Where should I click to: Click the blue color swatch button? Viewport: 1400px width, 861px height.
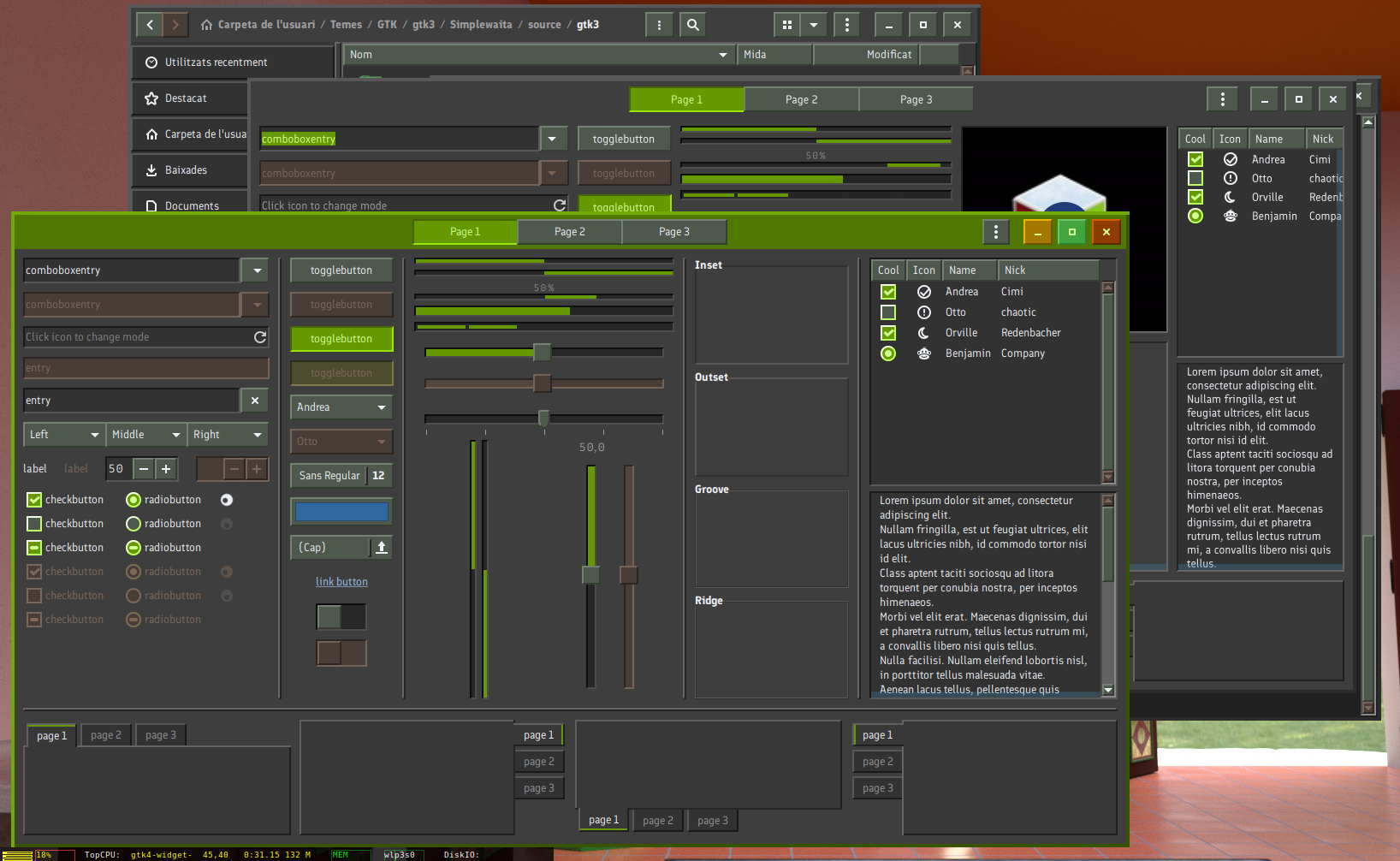tap(341, 512)
